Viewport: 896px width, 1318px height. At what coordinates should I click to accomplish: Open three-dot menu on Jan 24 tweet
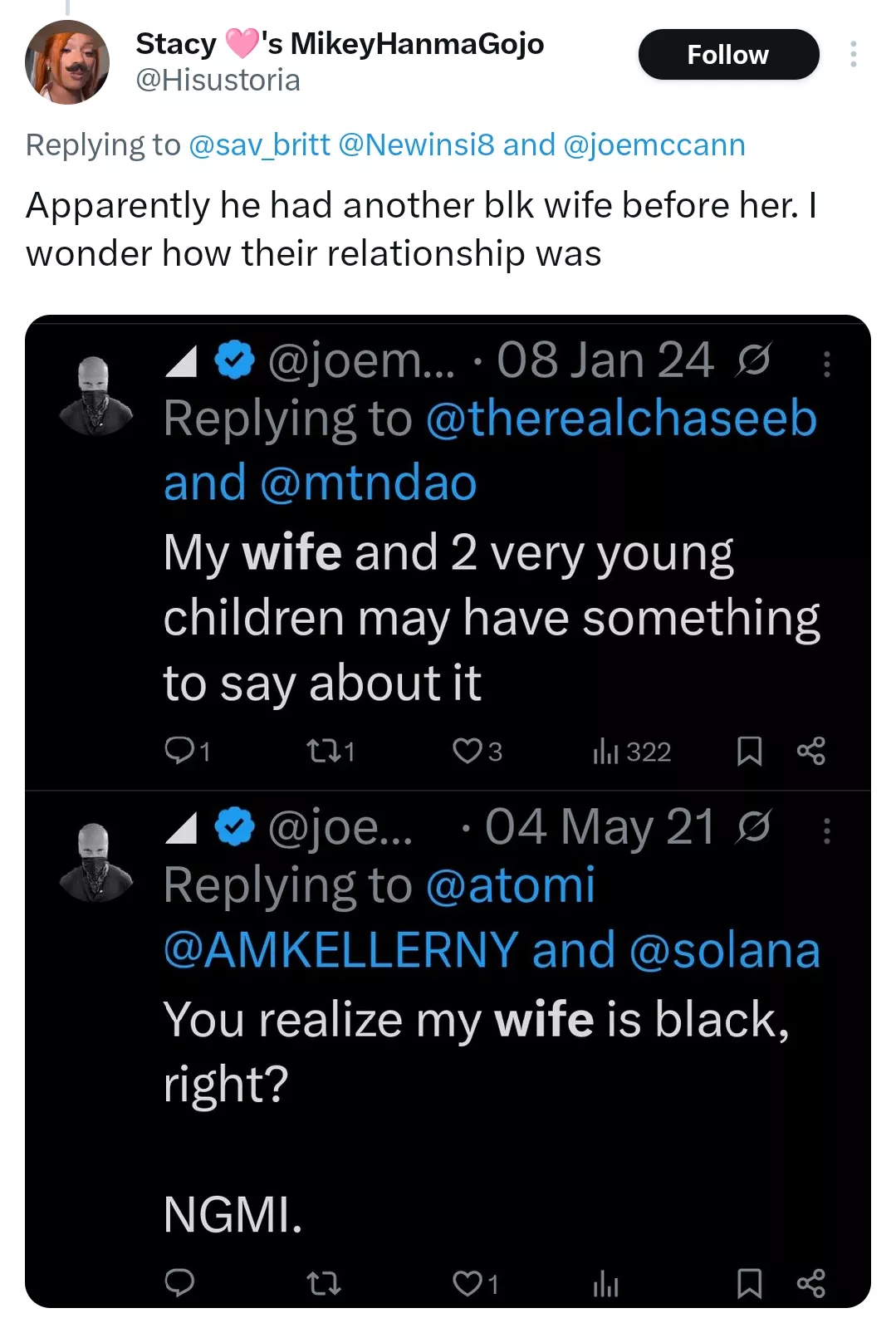tap(826, 364)
